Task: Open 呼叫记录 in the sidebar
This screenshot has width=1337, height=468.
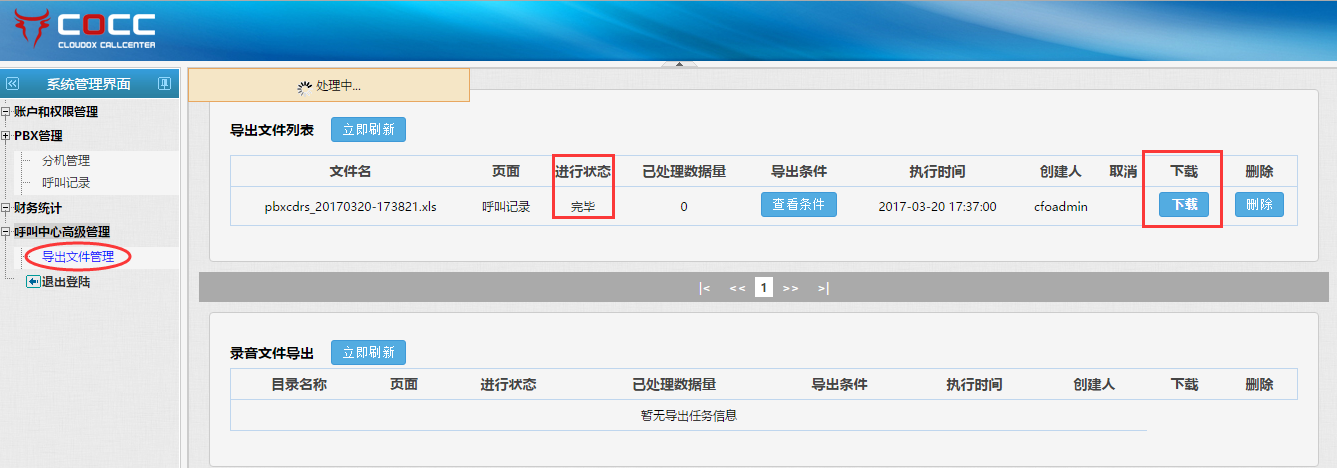Action: (66, 183)
